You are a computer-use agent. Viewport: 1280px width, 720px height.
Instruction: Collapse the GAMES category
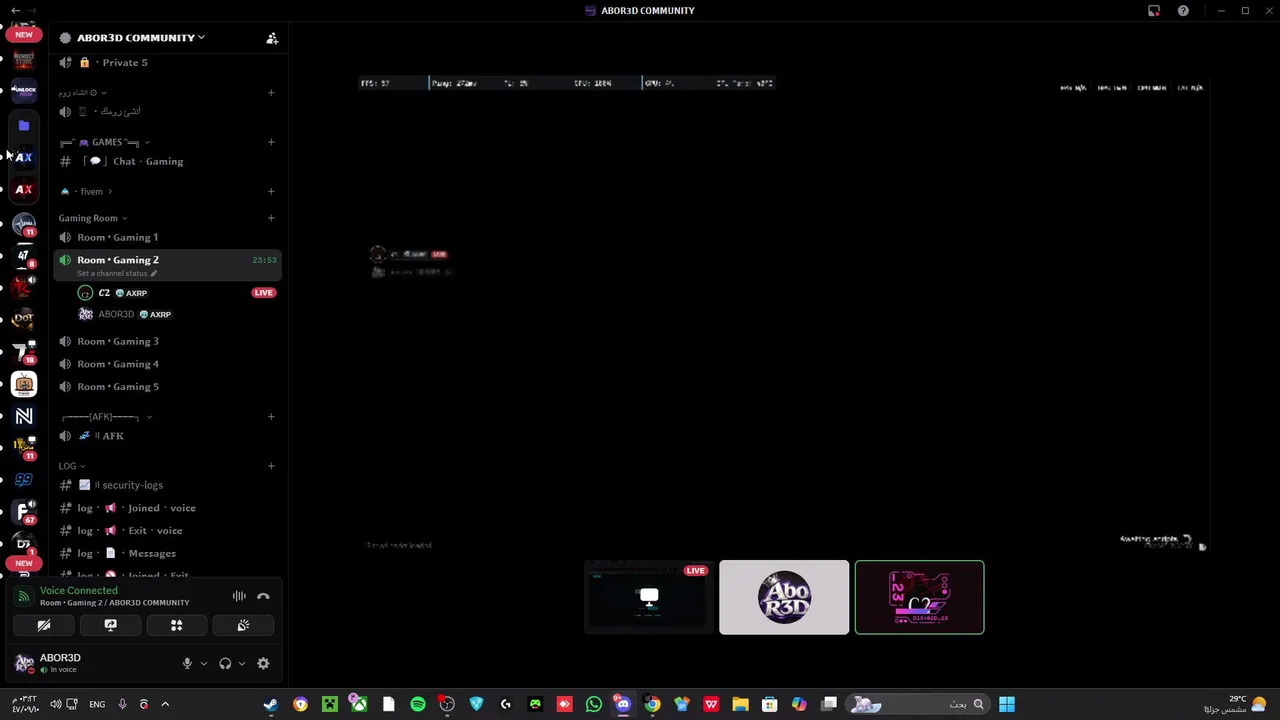tap(105, 142)
